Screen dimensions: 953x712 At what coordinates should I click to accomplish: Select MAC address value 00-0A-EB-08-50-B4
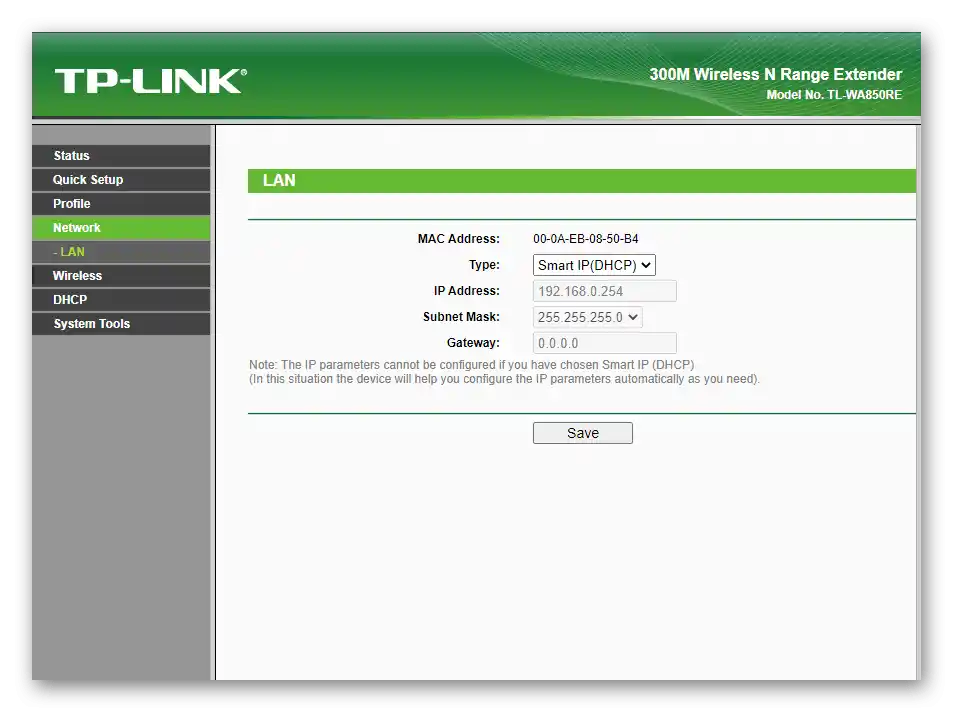coord(585,239)
